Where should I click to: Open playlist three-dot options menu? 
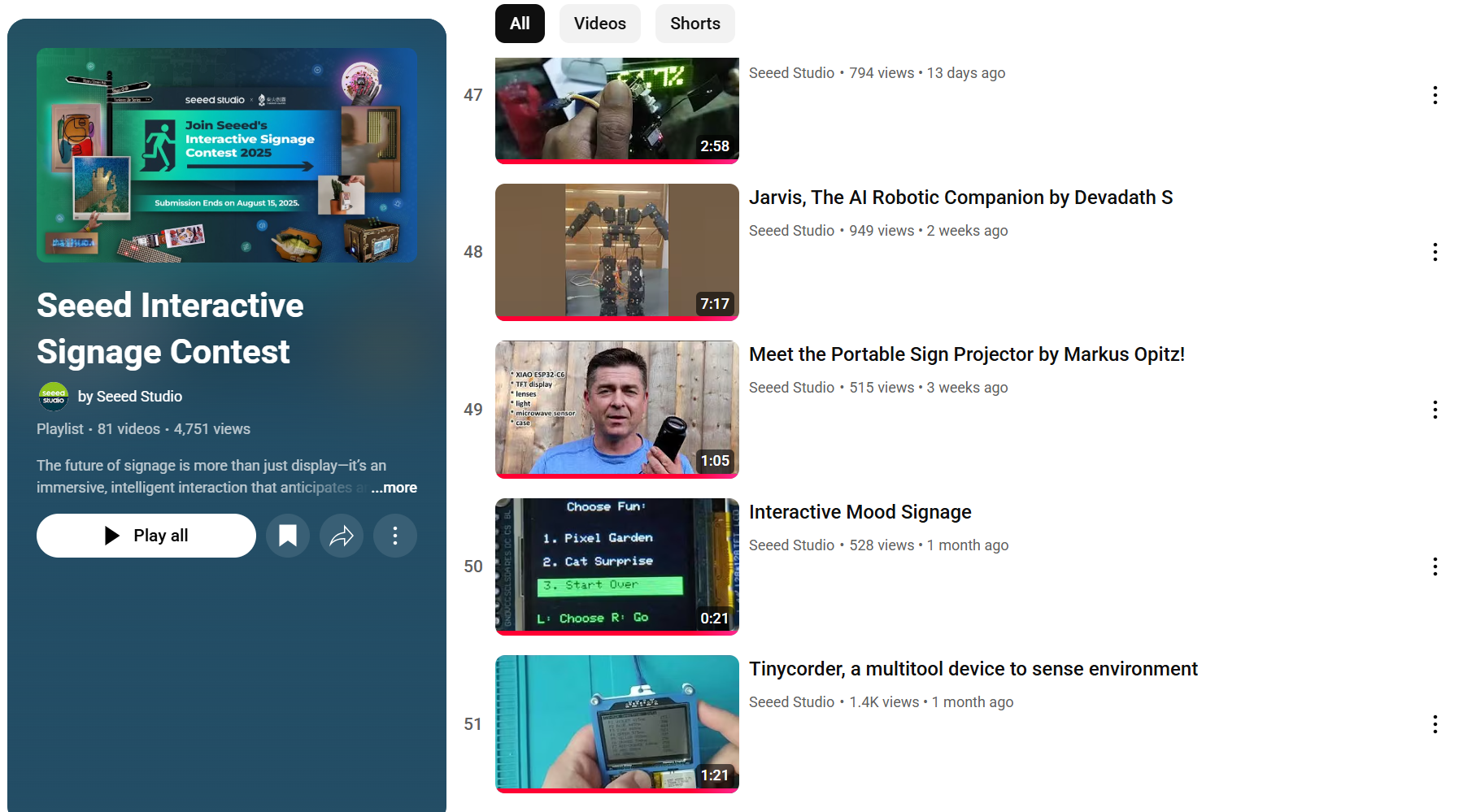[x=395, y=536]
